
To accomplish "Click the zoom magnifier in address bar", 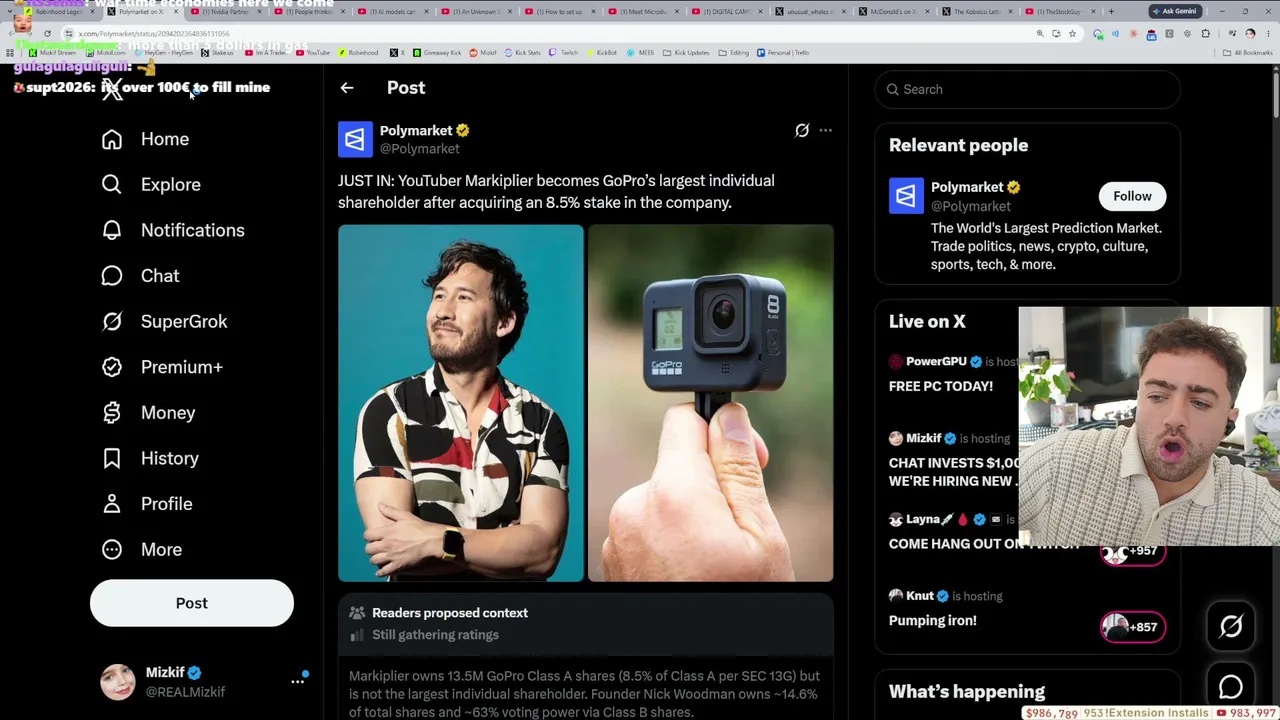I will (x=1040, y=34).
